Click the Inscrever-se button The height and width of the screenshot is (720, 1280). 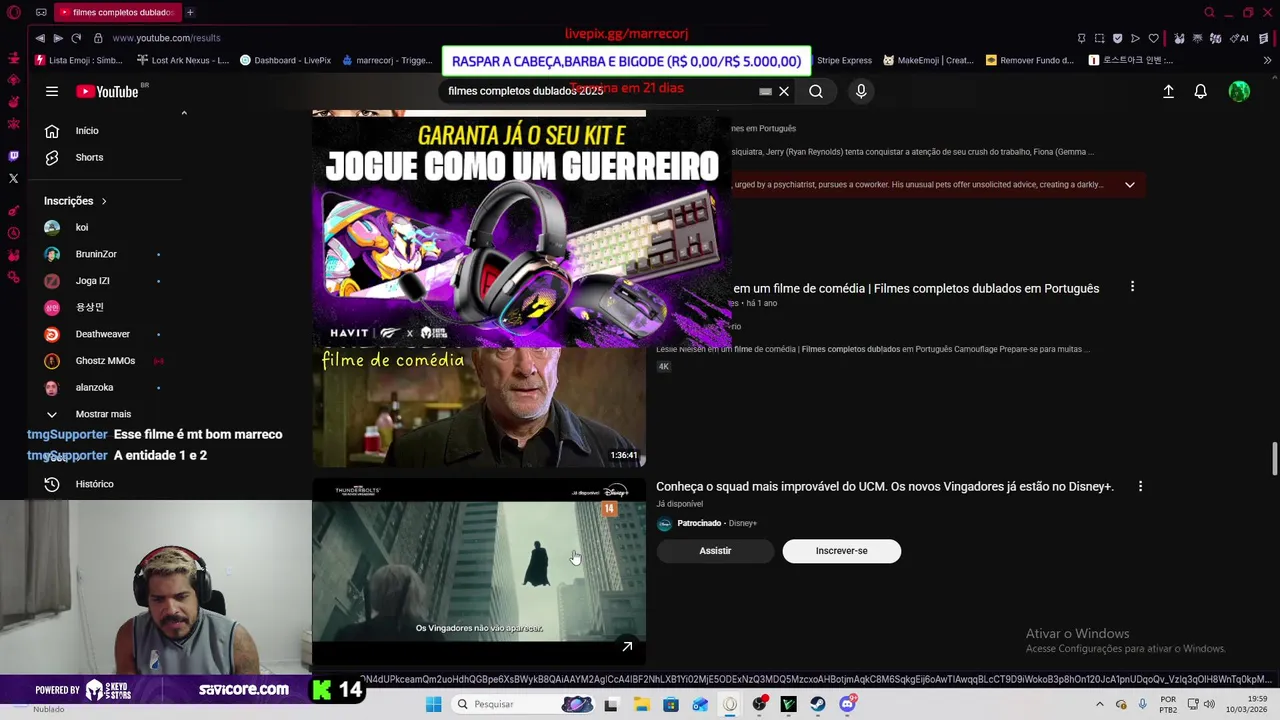tap(841, 551)
